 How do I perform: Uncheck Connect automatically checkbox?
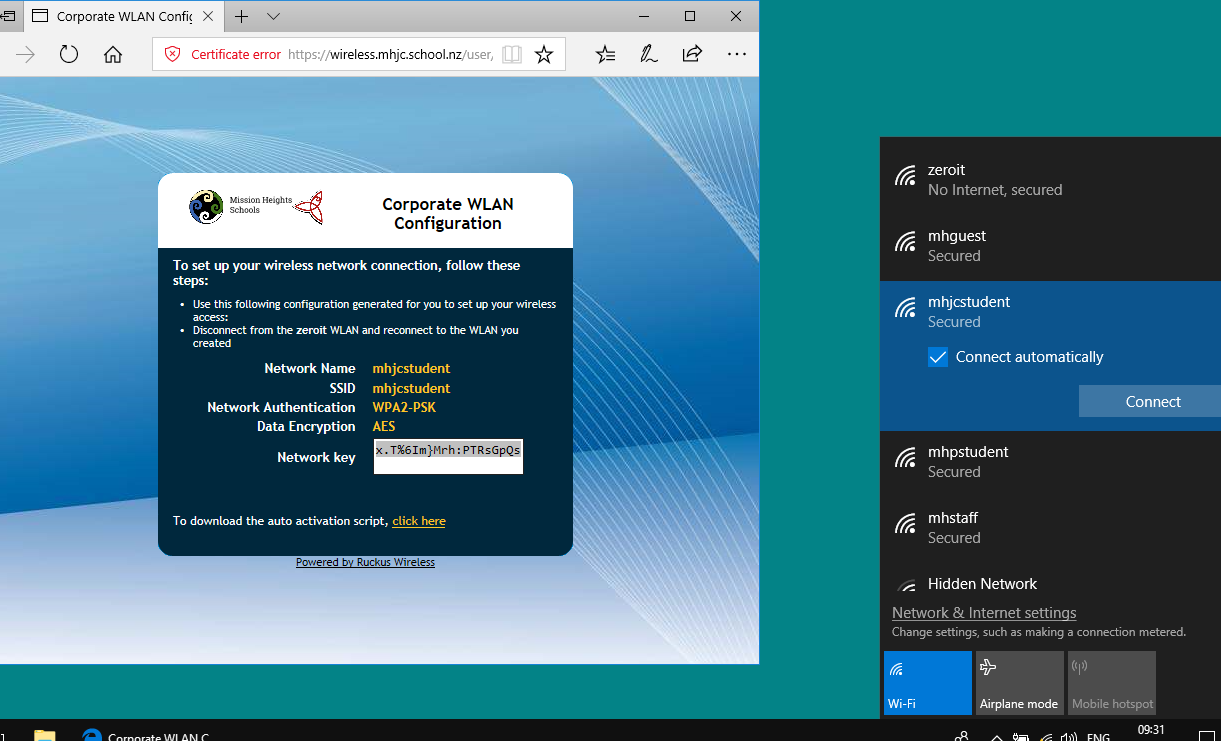click(x=938, y=357)
